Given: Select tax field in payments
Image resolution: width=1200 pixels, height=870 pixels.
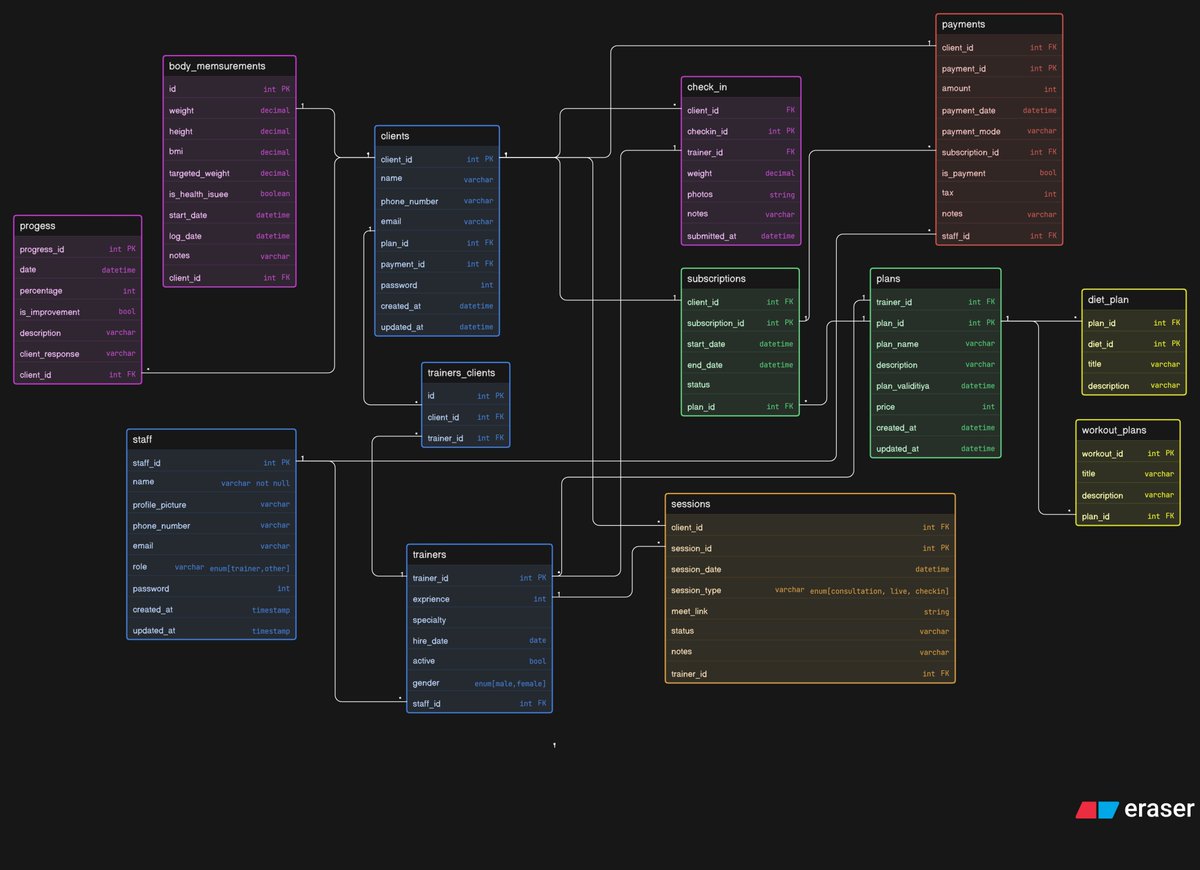Looking at the screenshot, I should [x=999, y=194].
